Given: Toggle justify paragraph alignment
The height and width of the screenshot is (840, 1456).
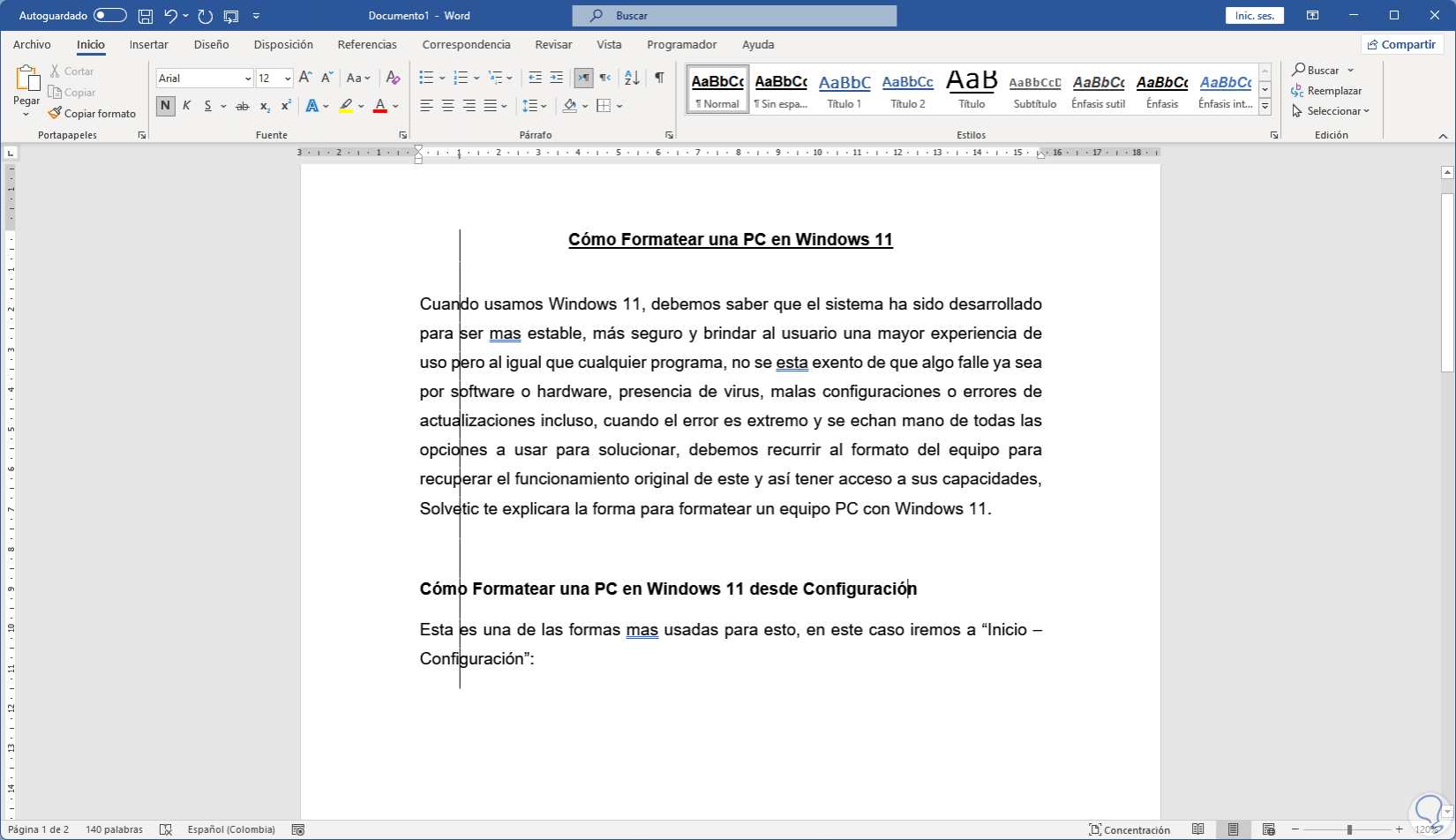Looking at the screenshot, I should 491,106.
